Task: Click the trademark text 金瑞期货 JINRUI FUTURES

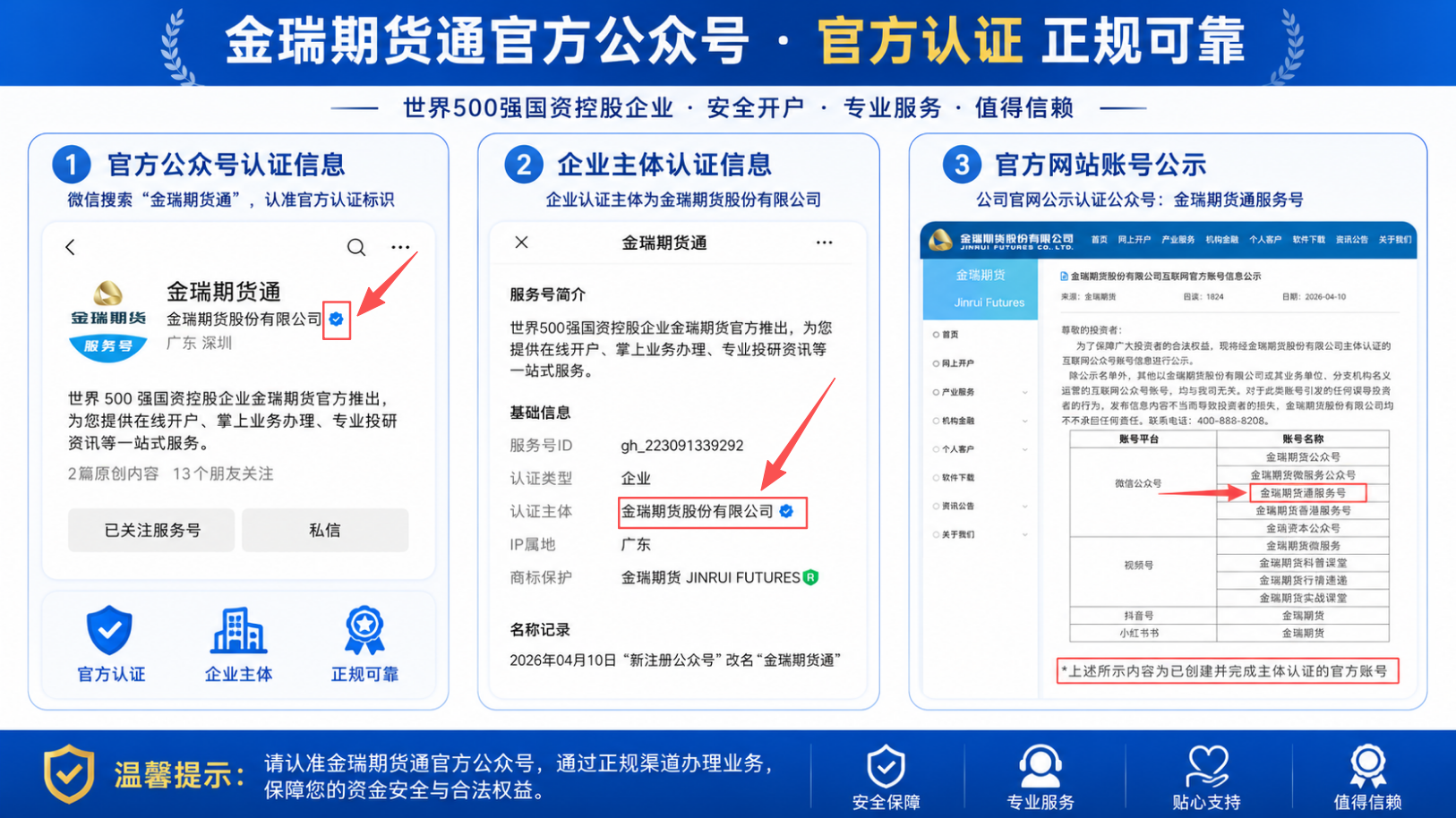Action: pos(711,577)
